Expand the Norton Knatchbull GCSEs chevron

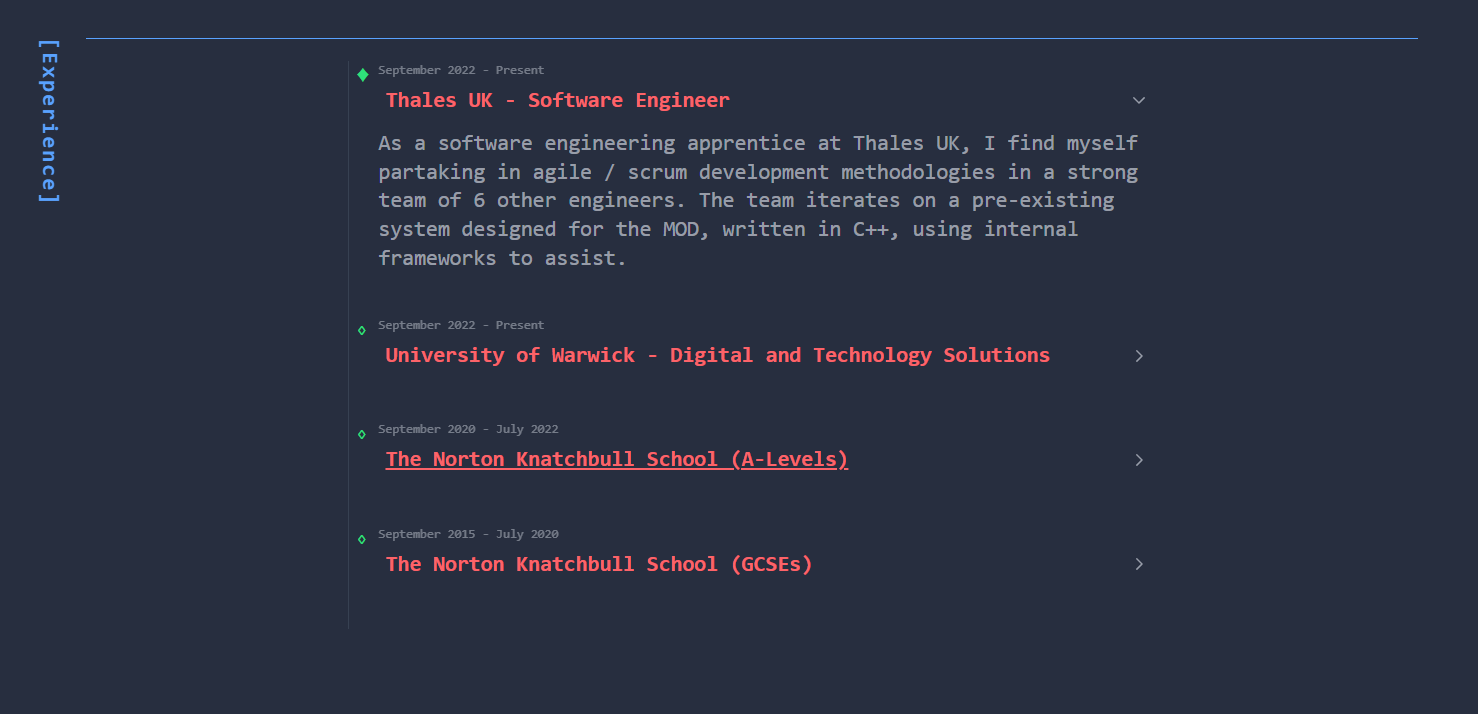click(1138, 564)
